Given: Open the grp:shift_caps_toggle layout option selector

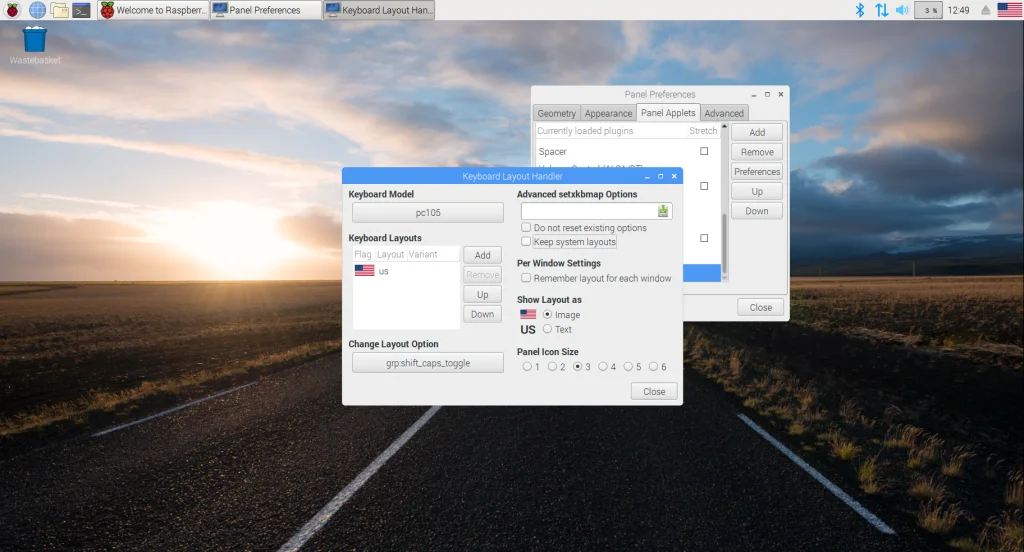Looking at the screenshot, I should pyautogui.click(x=428, y=363).
